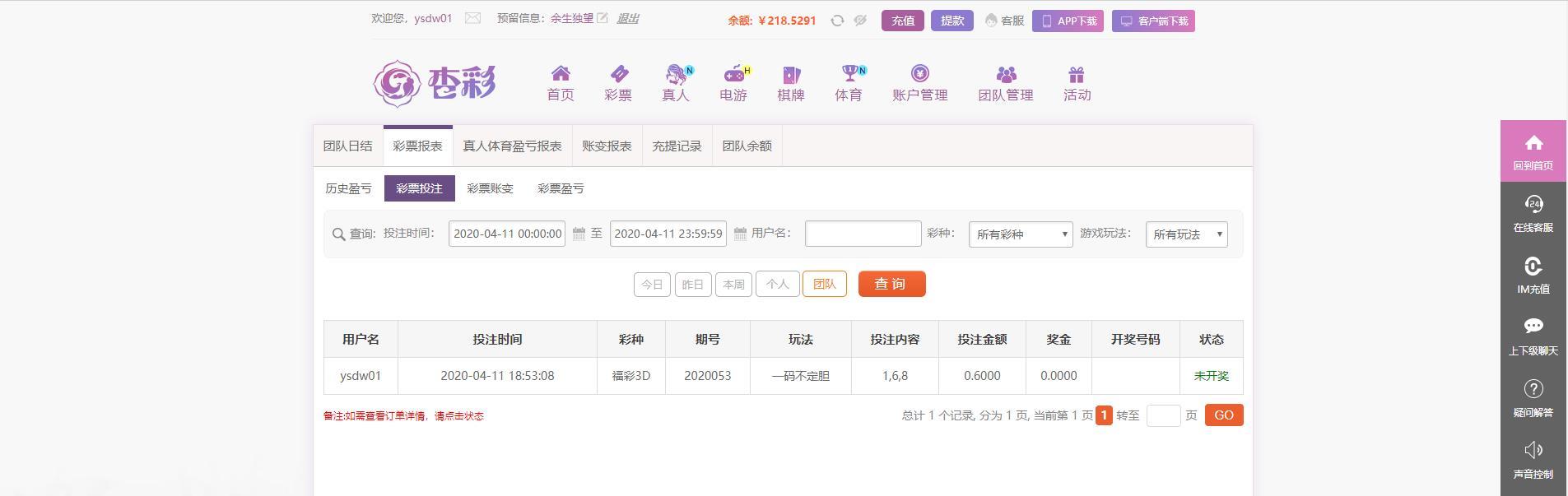The width and height of the screenshot is (1568, 496).
Task: Open the 体育 sports trophy nav icon
Action: click(x=849, y=84)
